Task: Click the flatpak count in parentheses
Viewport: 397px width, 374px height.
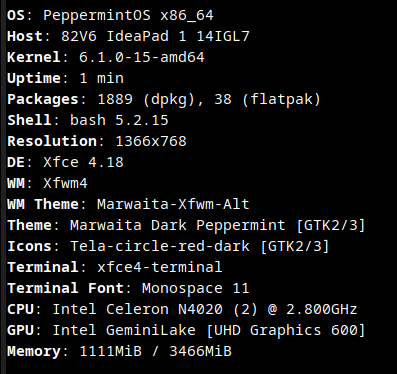Action: click(267, 99)
